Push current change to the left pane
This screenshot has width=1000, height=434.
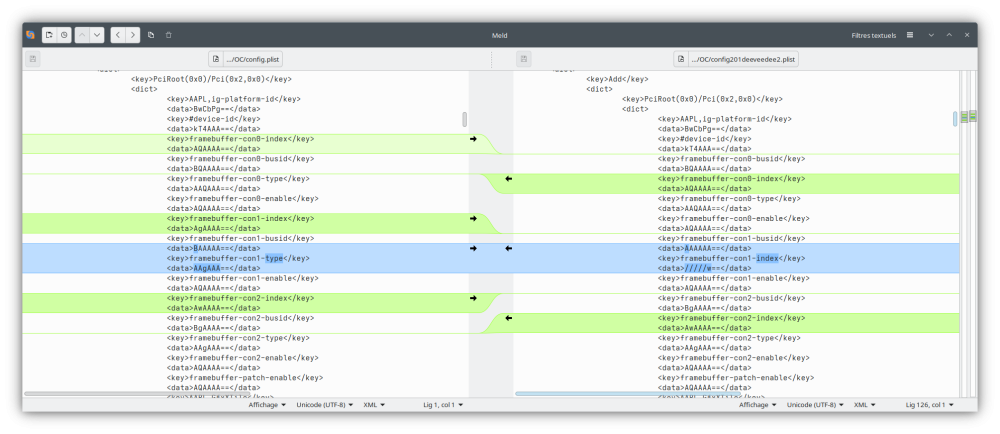coord(118,35)
